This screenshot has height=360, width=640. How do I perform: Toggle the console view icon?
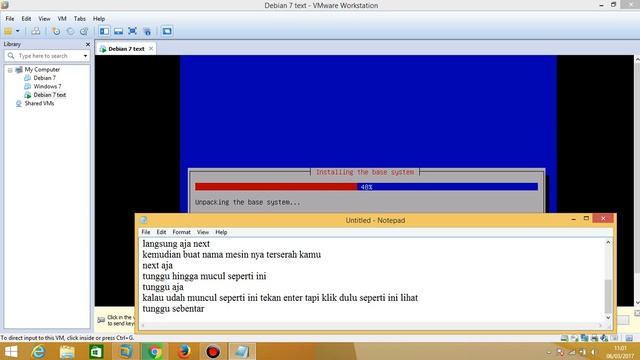point(167,31)
